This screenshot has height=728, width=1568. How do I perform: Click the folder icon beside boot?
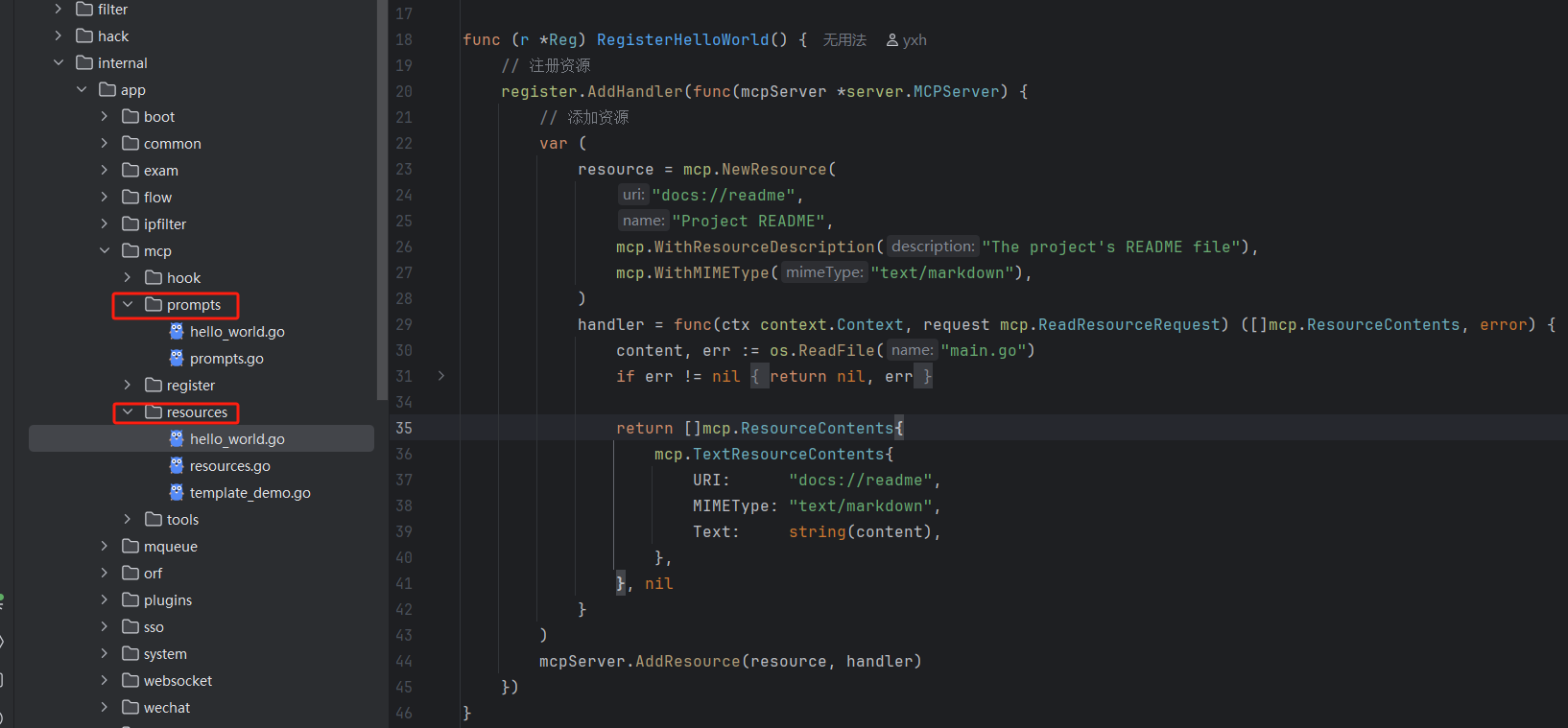pyautogui.click(x=131, y=116)
